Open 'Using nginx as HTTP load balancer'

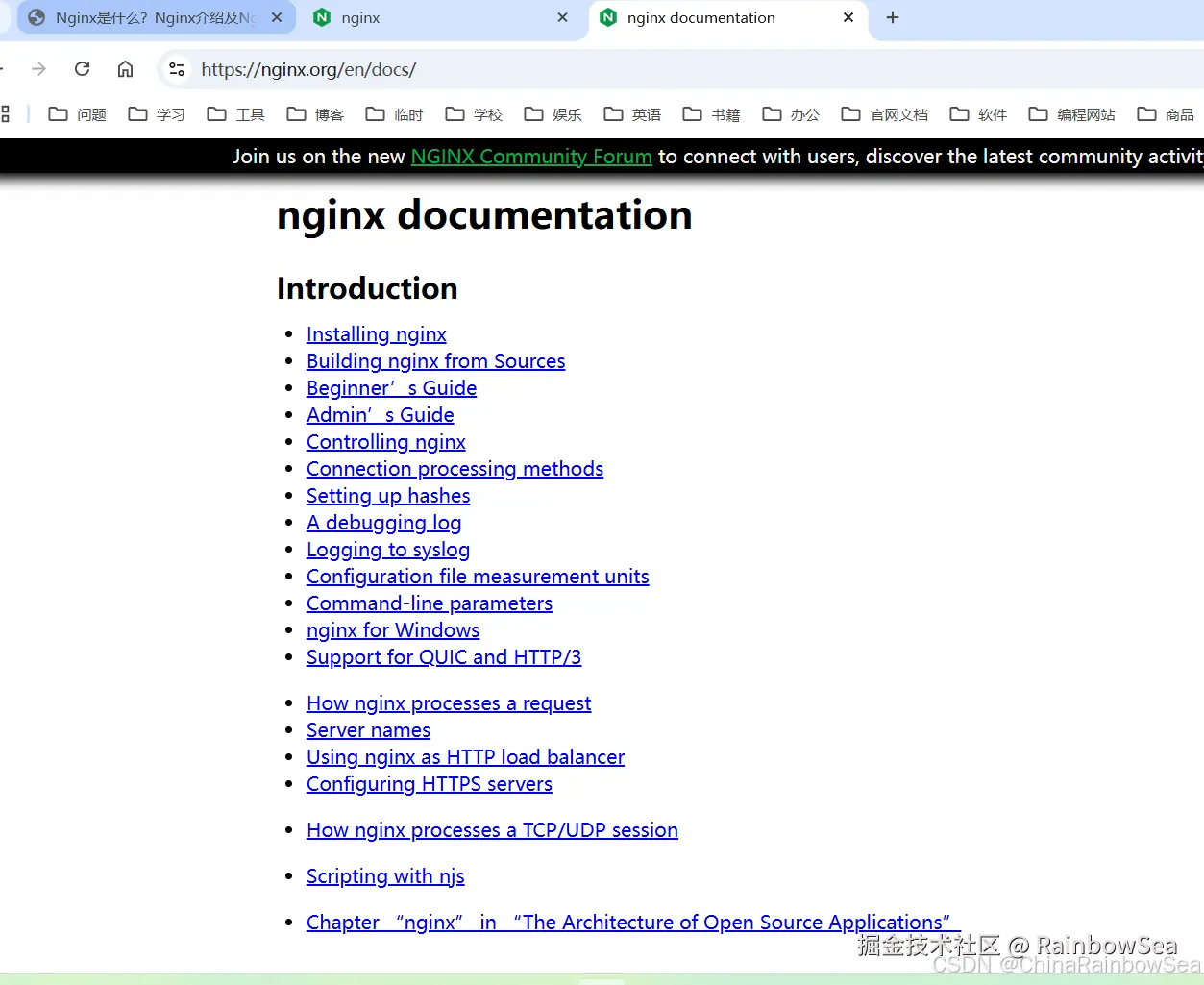coord(465,757)
